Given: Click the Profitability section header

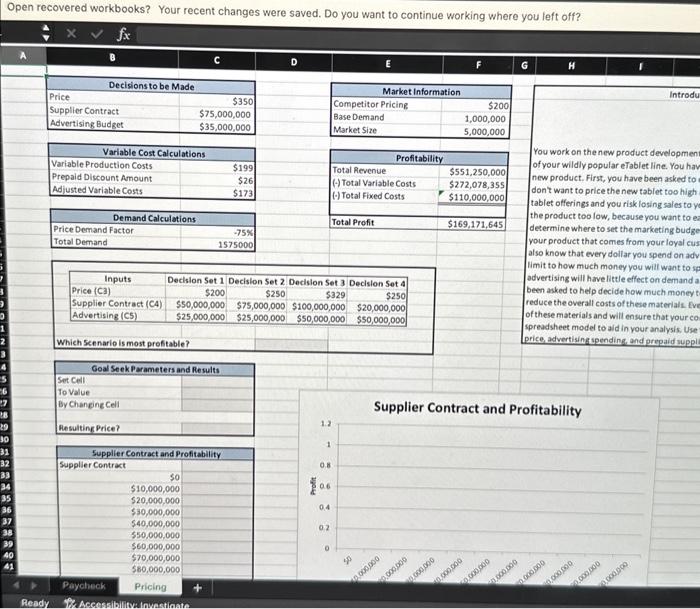Looking at the screenshot, I should point(419,159).
